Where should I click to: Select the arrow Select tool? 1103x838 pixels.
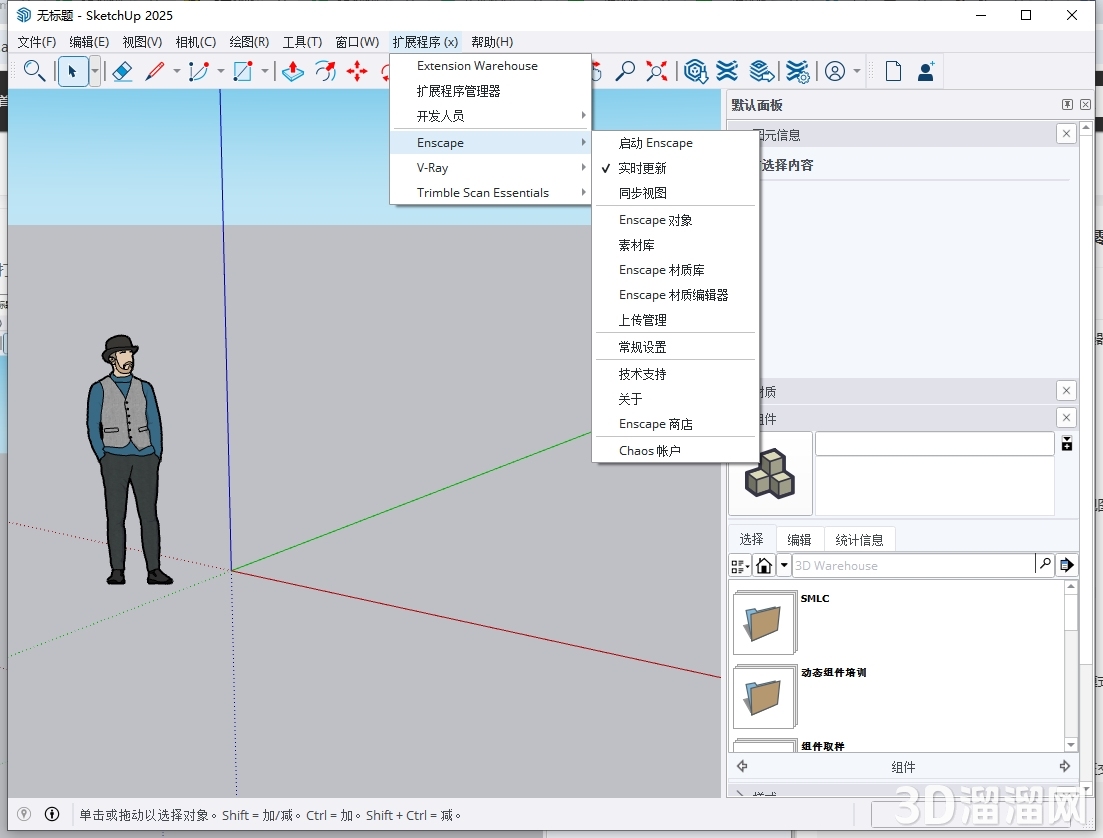72,71
